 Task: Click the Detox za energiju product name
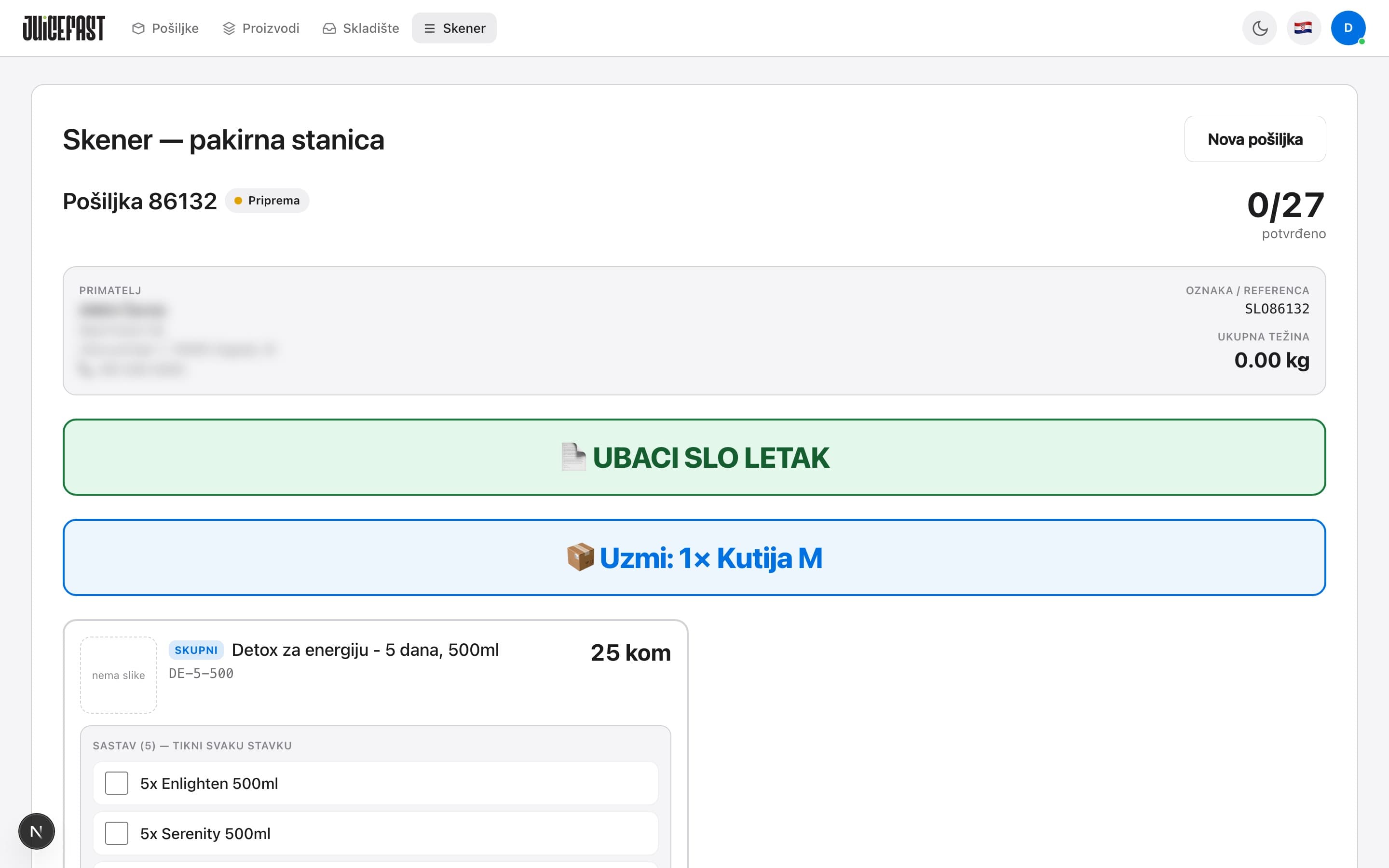point(365,650)
